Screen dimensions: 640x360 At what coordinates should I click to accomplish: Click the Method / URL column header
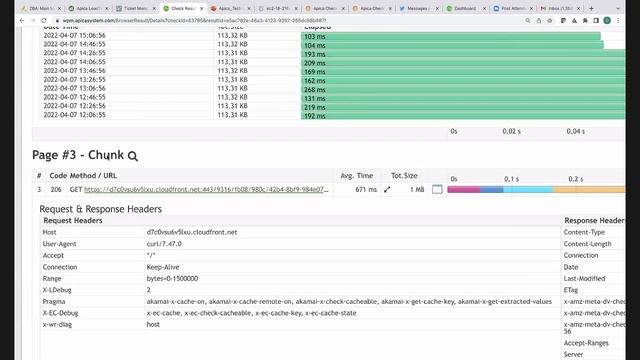tap(93, 176)
